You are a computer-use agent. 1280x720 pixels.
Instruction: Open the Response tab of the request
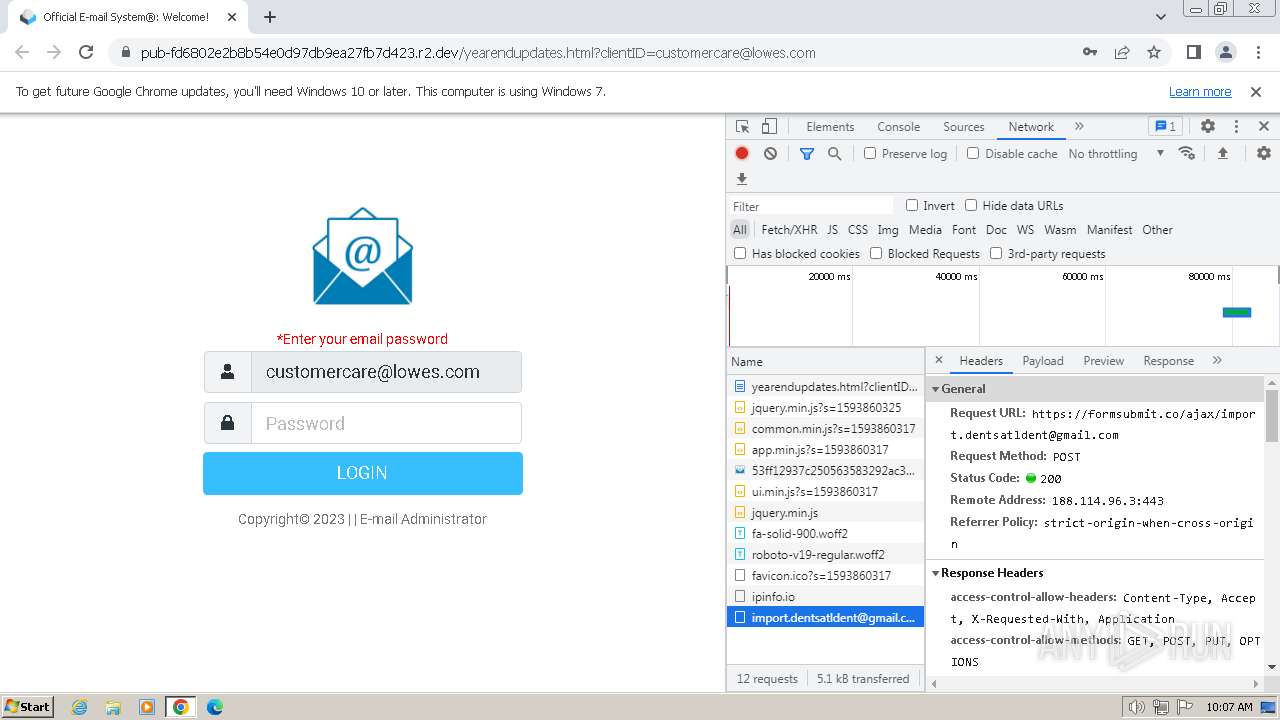[x=1168, y=360]
